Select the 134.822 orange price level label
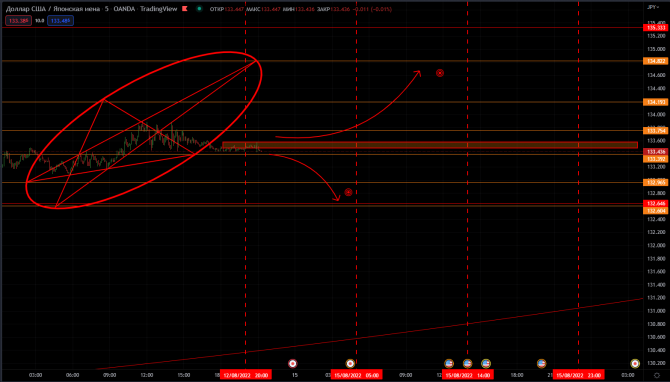 coord(656,61)
